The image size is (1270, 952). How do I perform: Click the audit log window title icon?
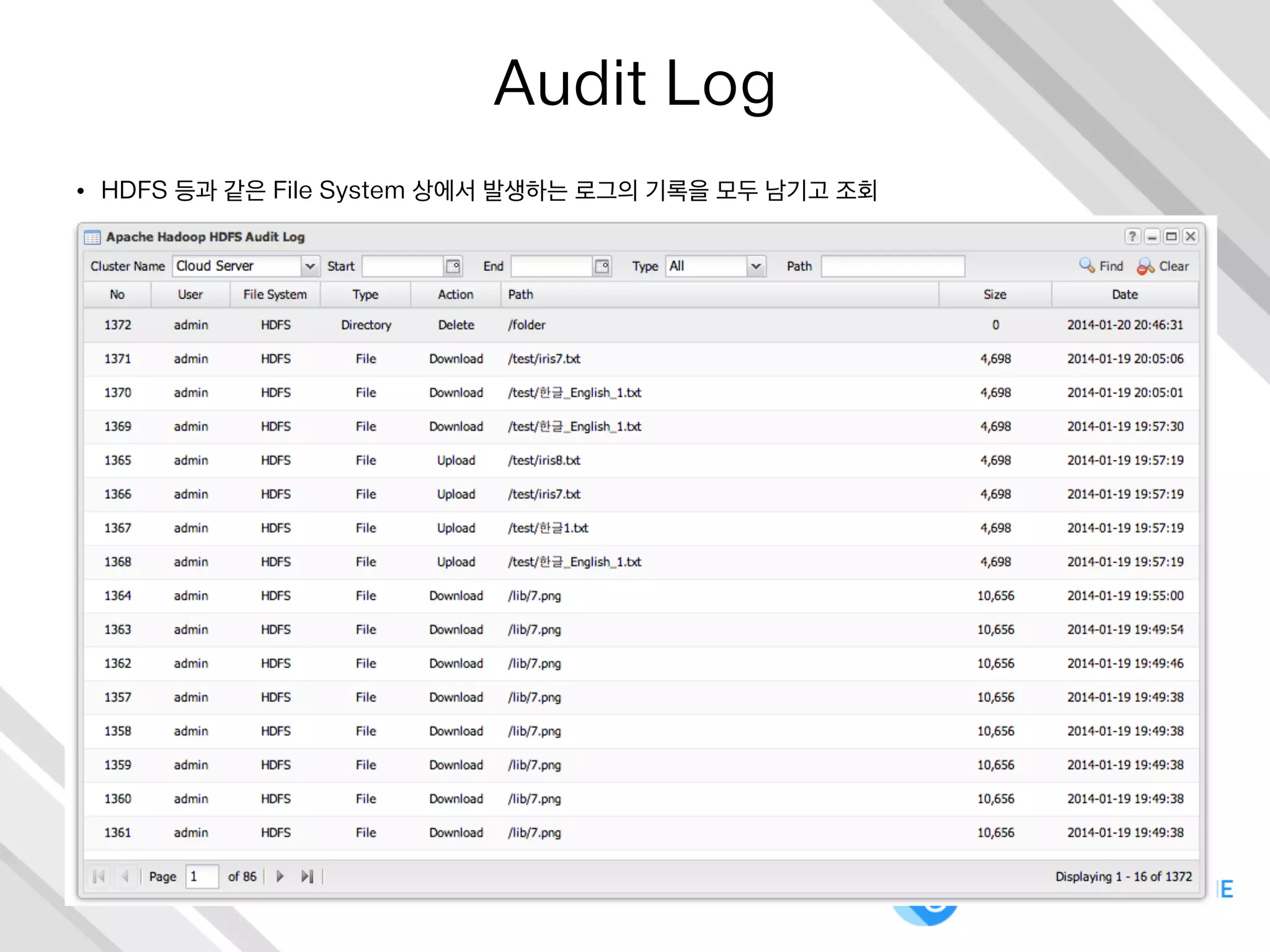[92, 237]
